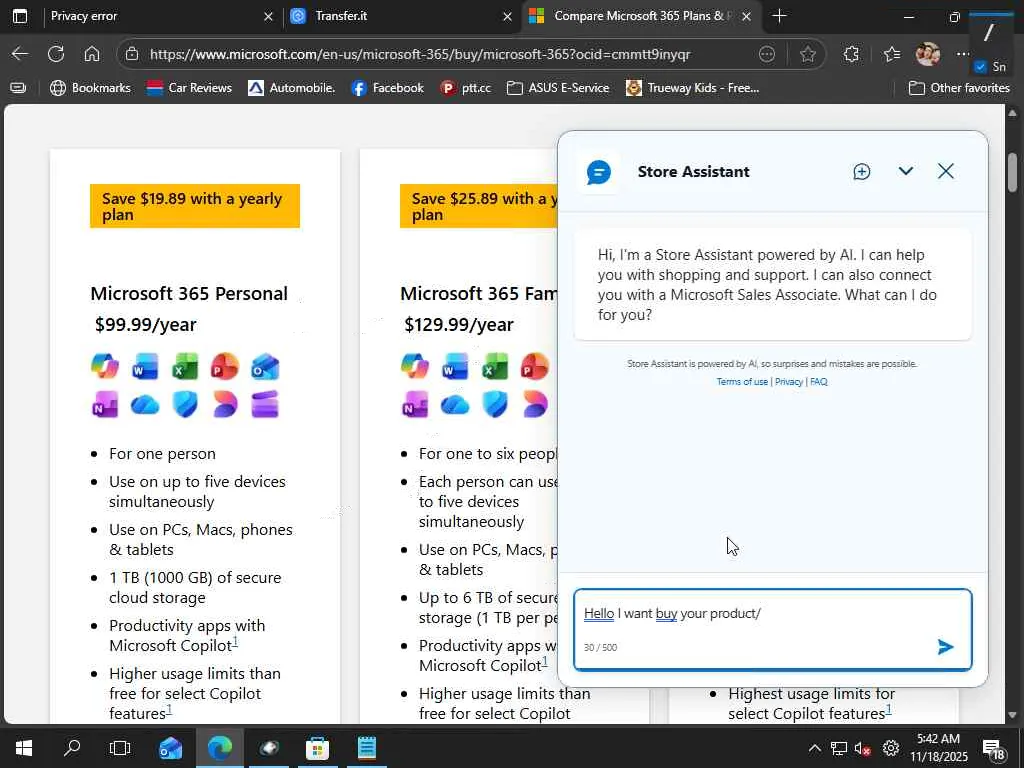Click the OneNote icon under Microsoft 365 Family

pos(415,405)
